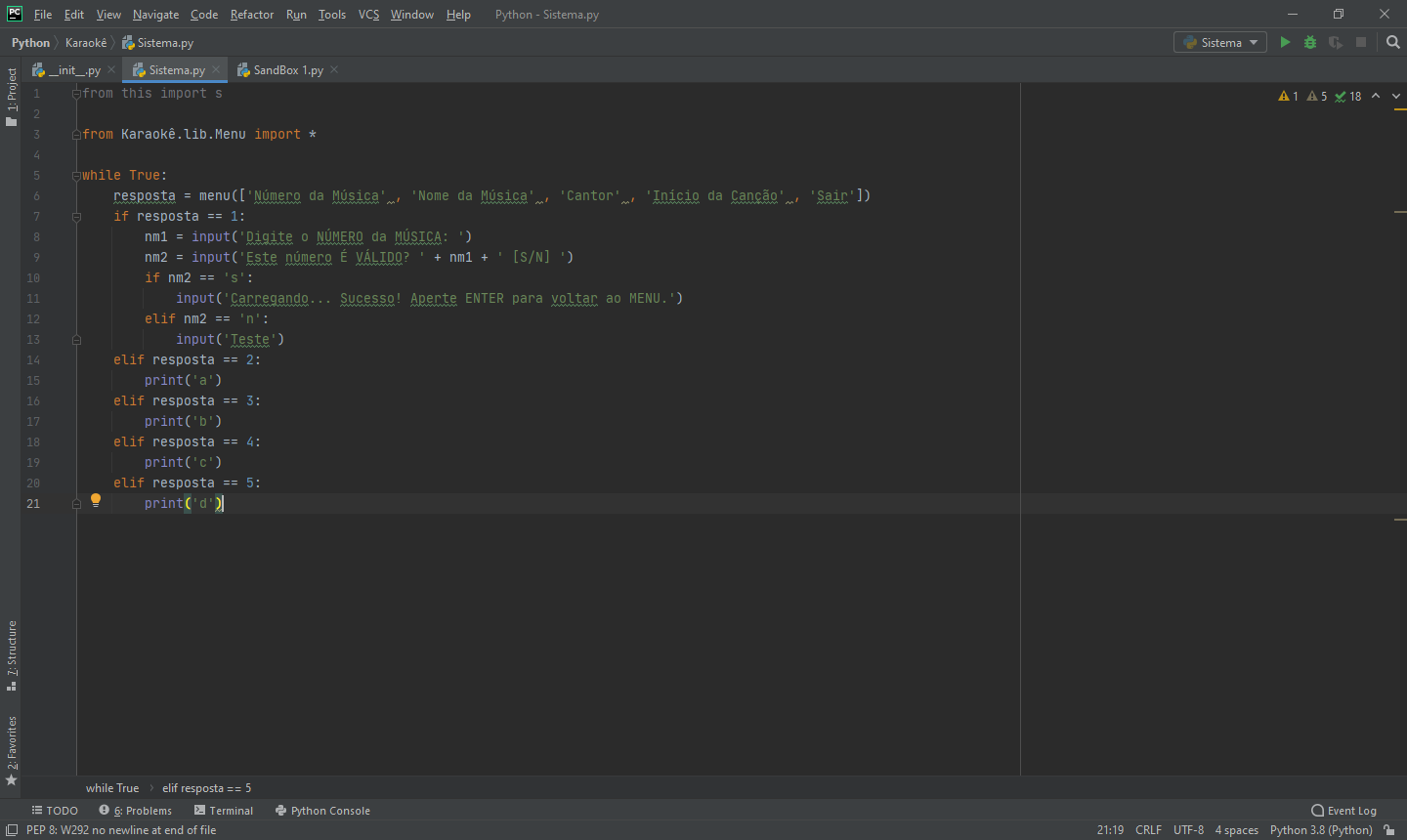The height and width of the screenshot is (840, 1407).
Task: Open the View menu
Action: [108, 15]
